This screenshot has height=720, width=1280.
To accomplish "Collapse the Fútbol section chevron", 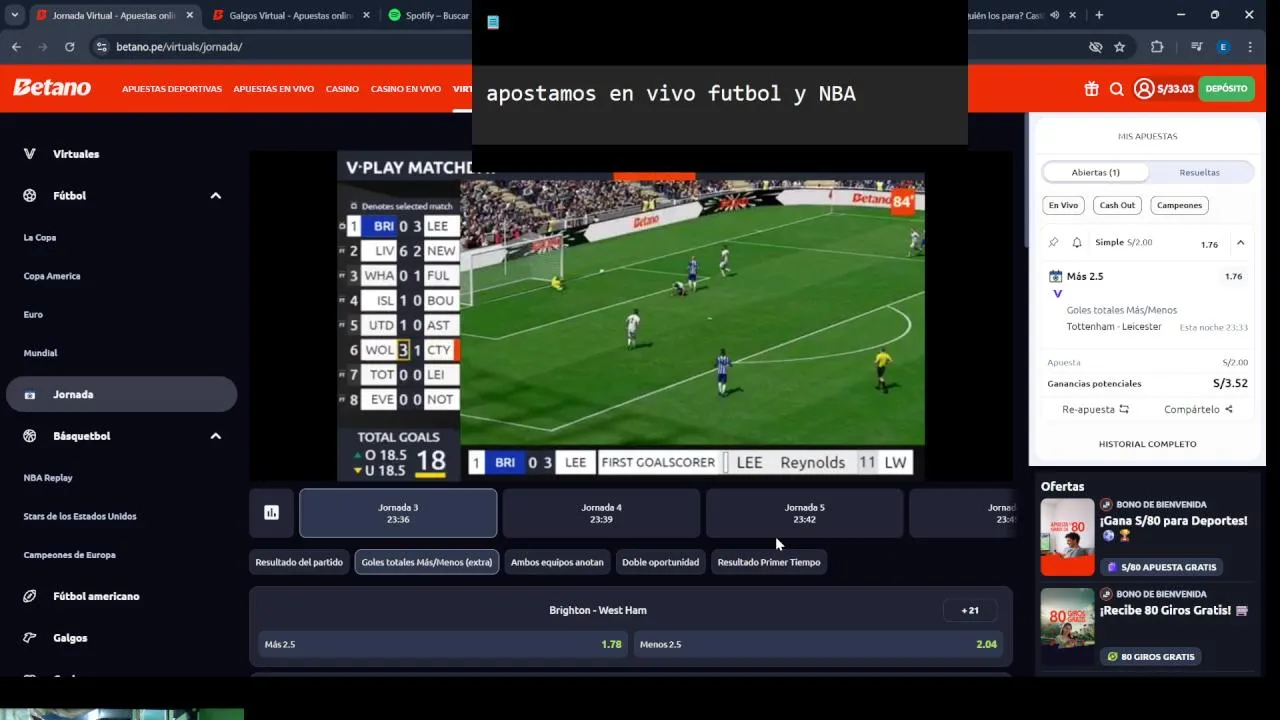I will coord(215,196).
